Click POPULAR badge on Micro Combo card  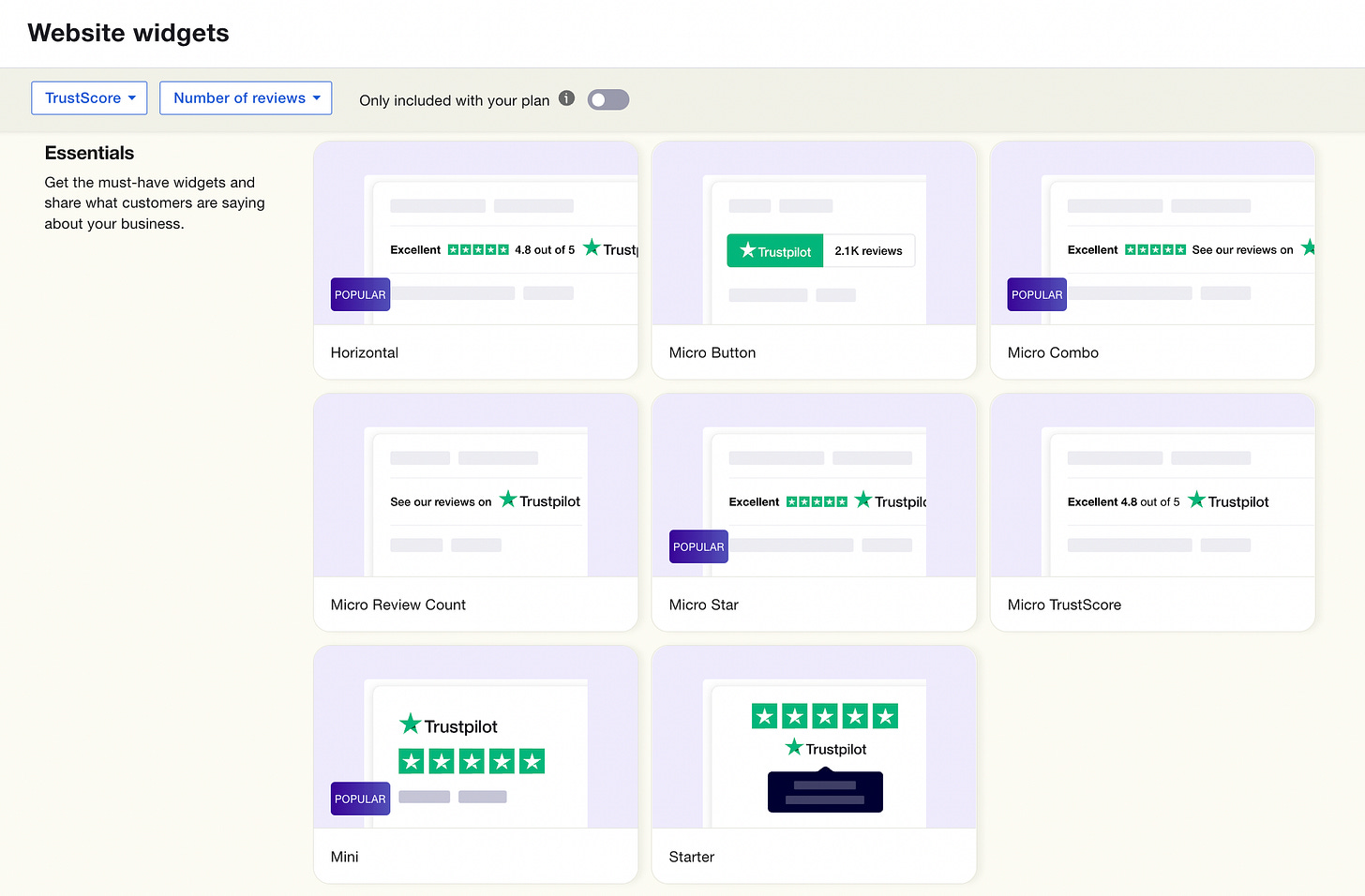1037,294
